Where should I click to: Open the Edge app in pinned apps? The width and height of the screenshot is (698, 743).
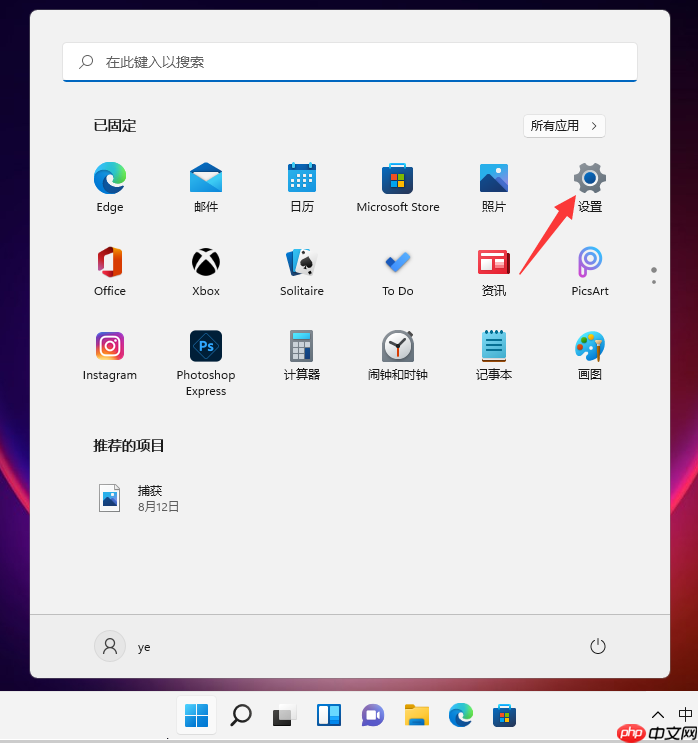[x=110, y=188]
